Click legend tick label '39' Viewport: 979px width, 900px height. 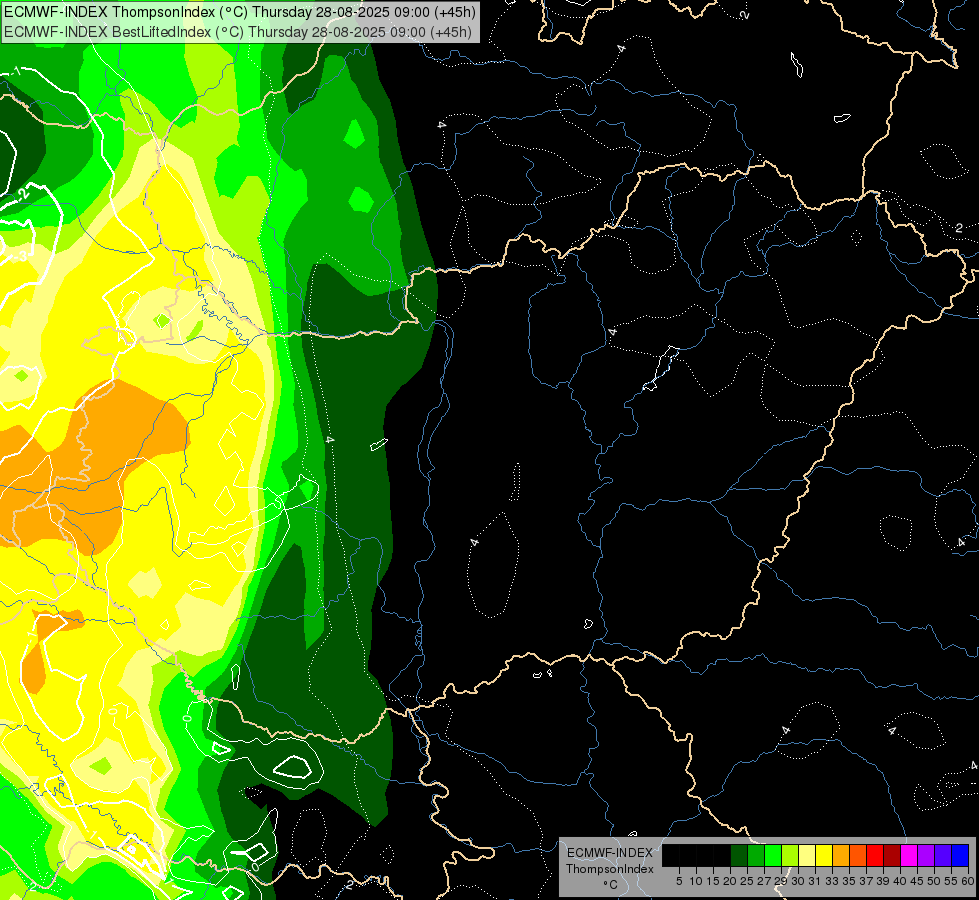point(883,881)
